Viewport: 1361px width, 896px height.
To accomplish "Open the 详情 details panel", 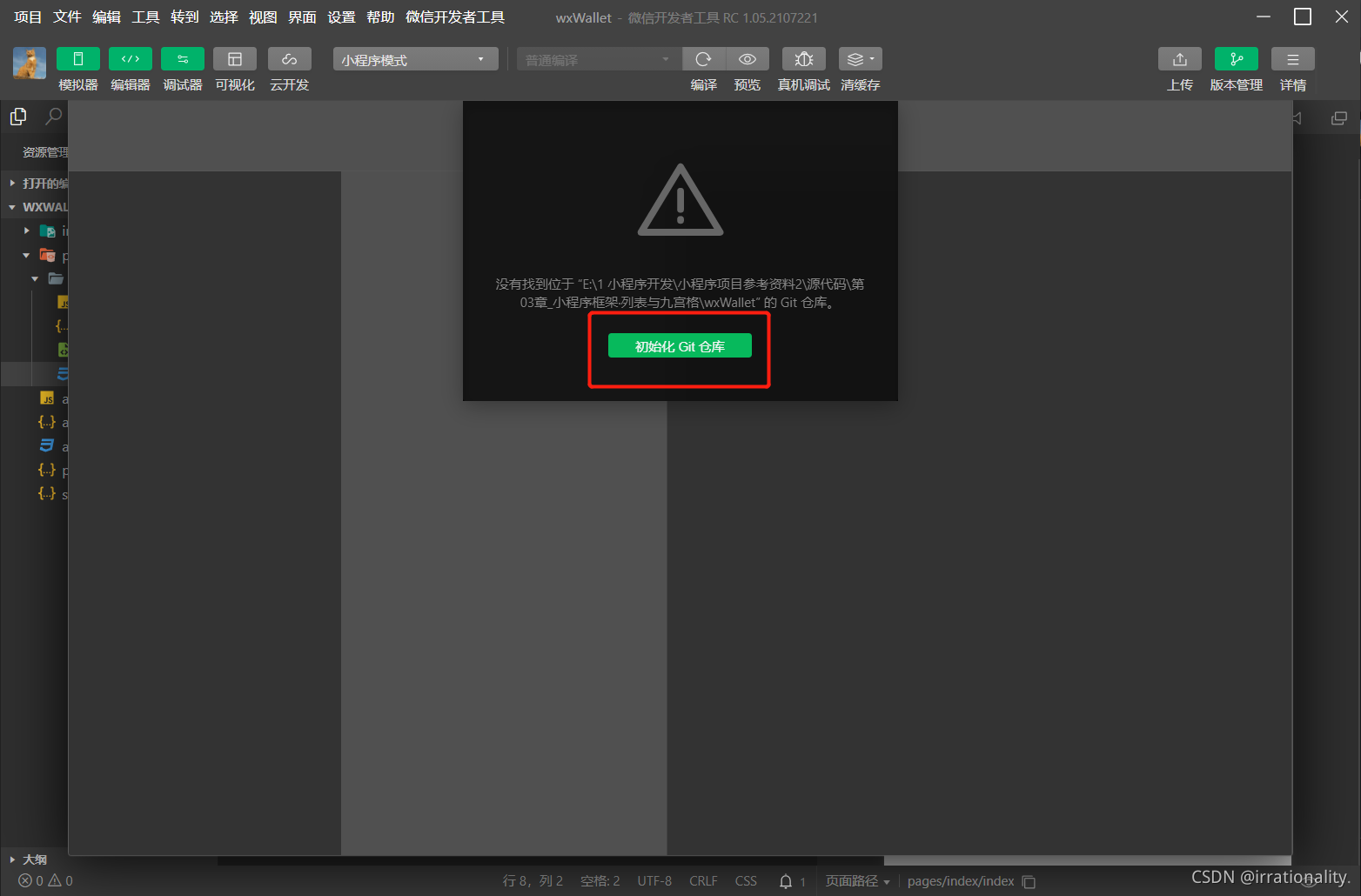I will click(x=1293, y=59).
